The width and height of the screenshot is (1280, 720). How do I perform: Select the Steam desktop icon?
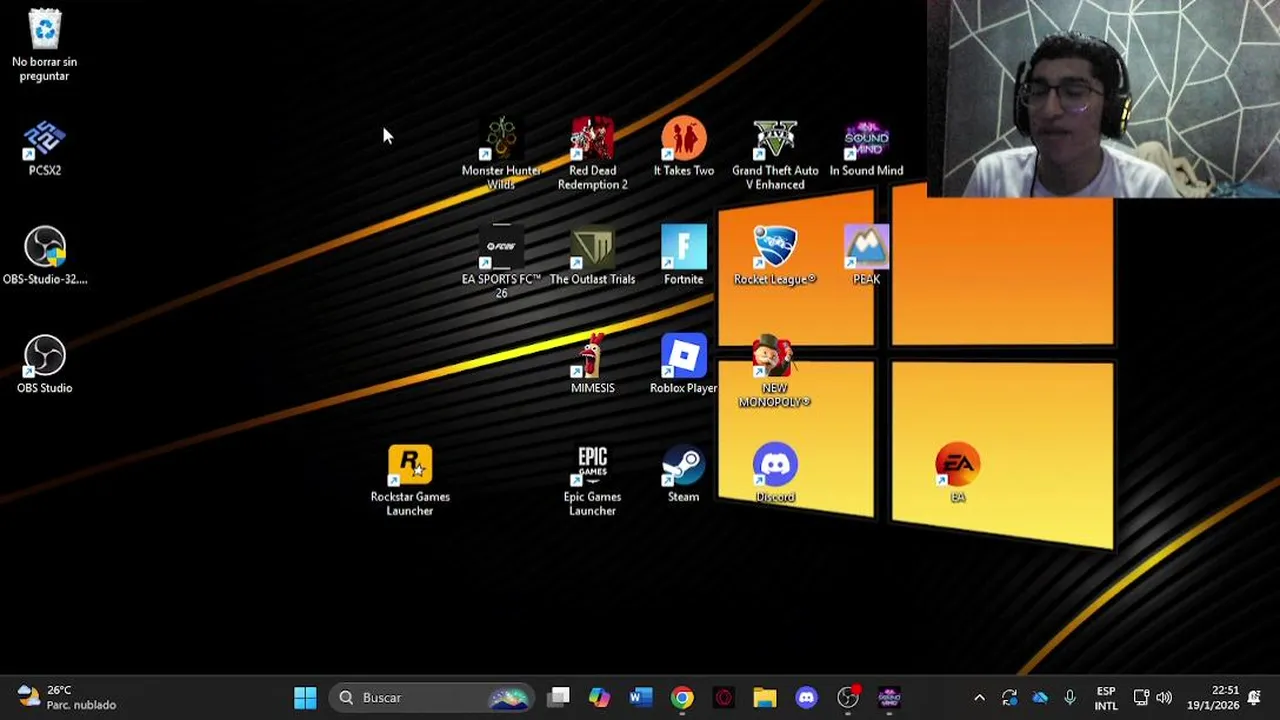(684, 473)
